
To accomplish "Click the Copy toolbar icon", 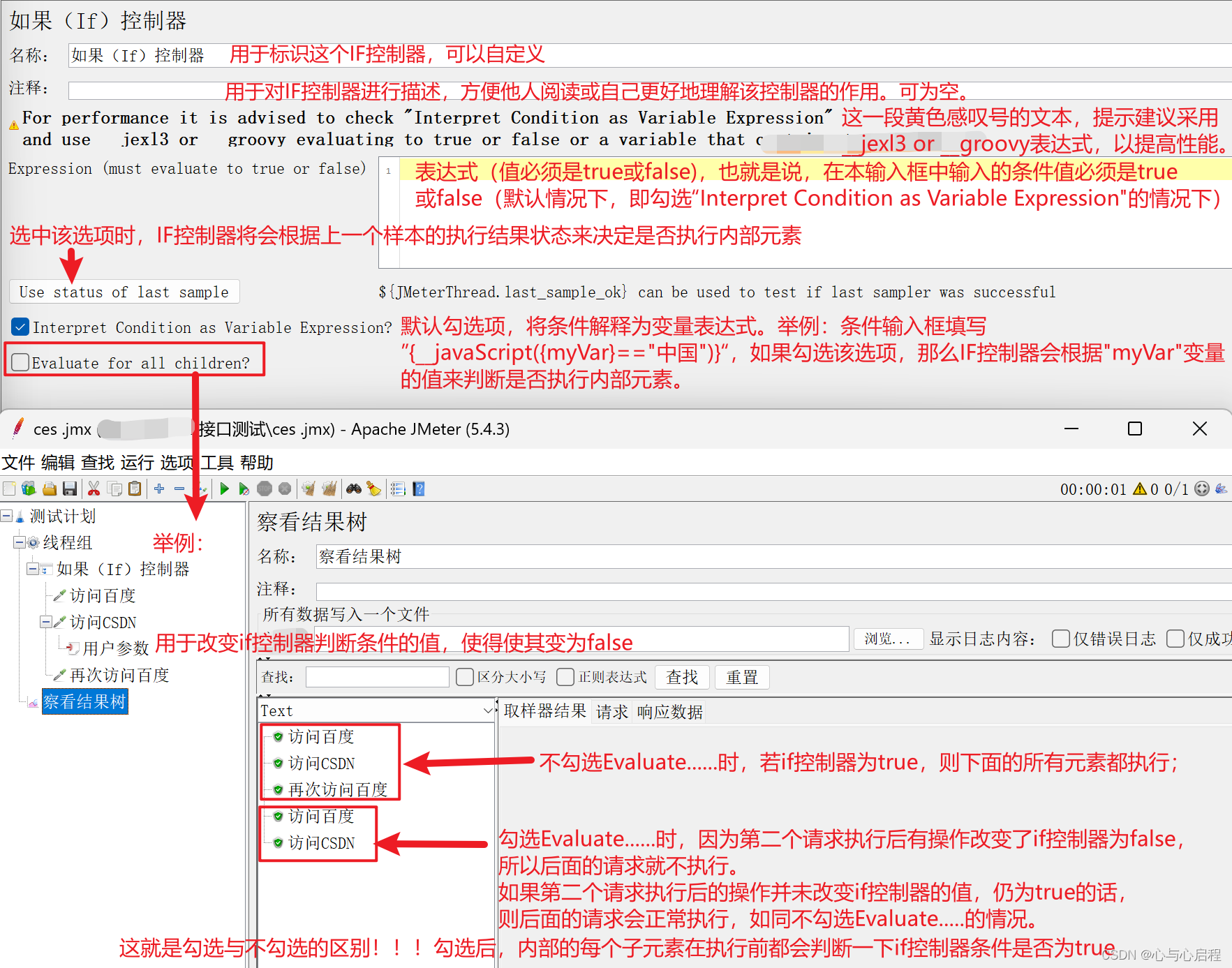I will coord(114,489).
